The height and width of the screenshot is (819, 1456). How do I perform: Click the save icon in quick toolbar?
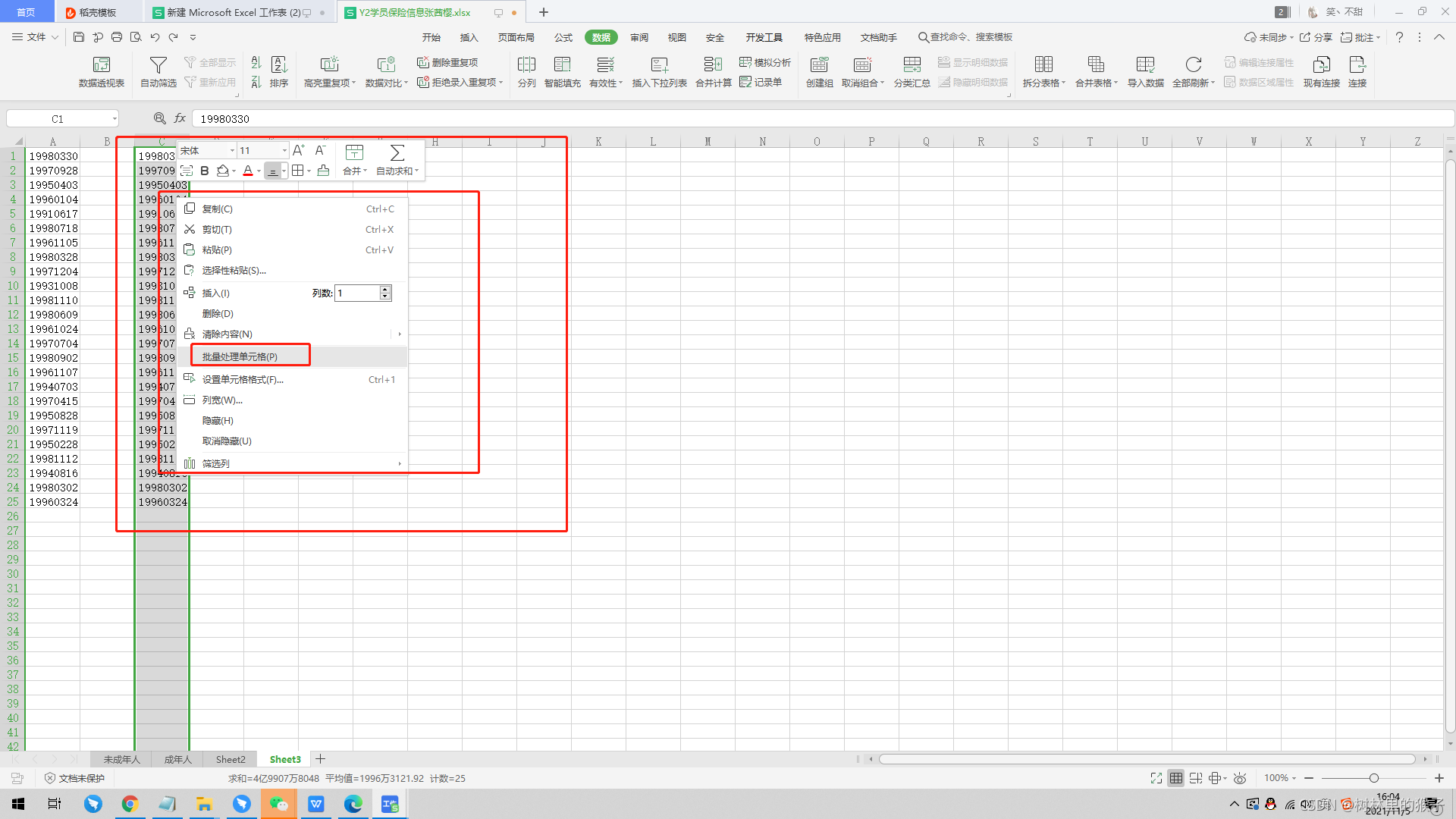pos(79,36)
